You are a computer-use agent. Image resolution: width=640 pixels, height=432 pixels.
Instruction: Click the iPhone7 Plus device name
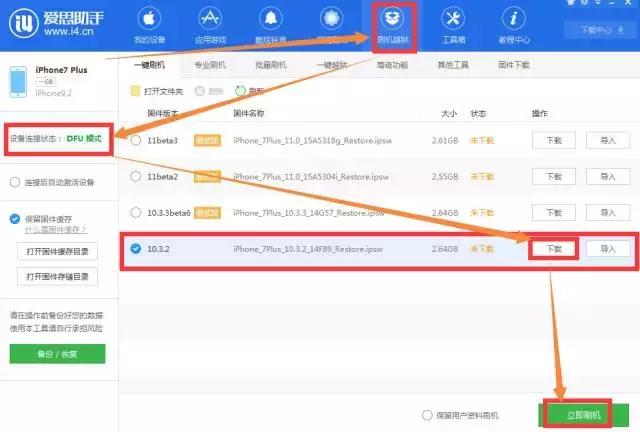click(62, 70)
